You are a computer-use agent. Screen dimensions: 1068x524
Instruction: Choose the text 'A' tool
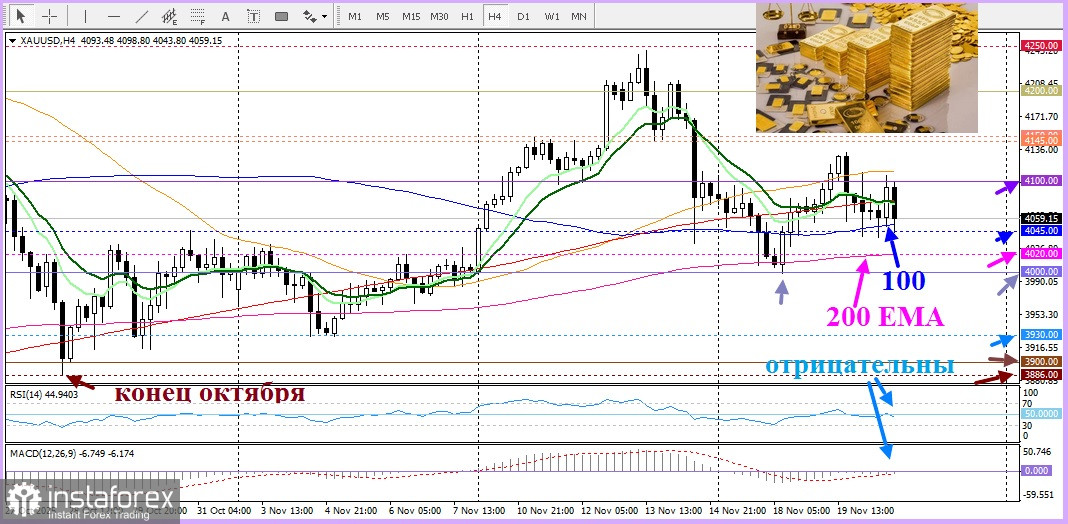(226, 16)
